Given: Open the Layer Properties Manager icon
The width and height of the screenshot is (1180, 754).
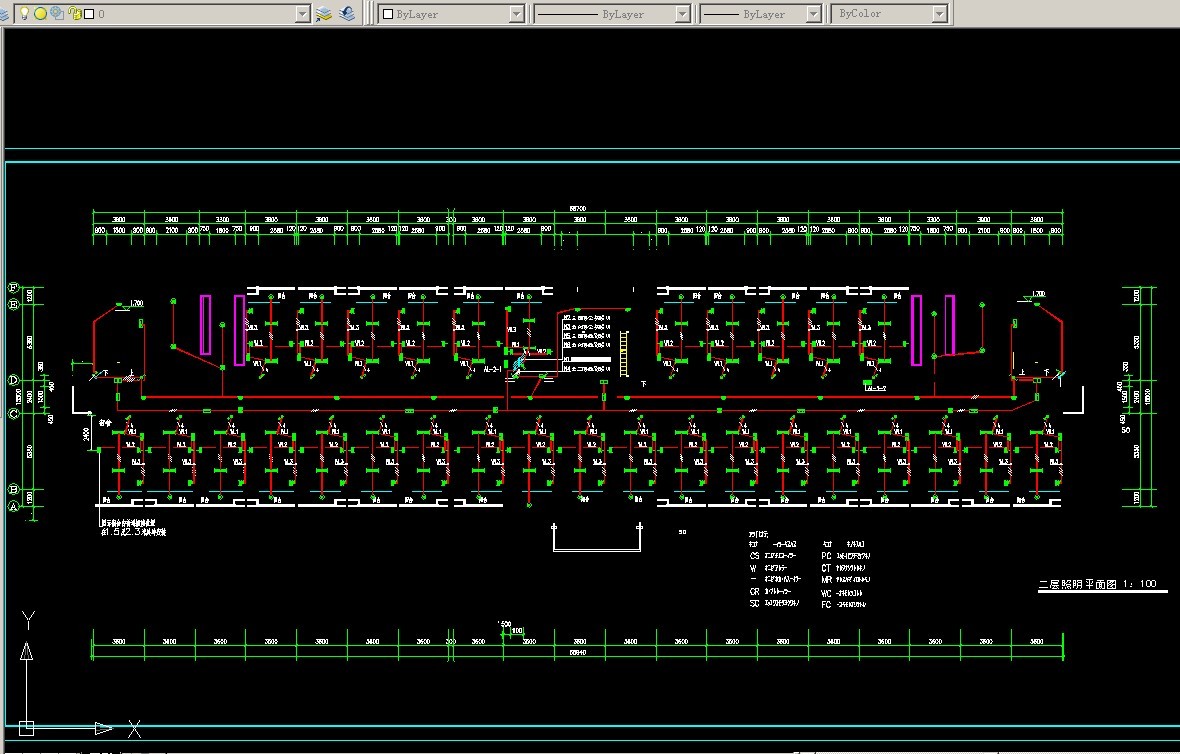Looking at the screenshot, I should click(x=5, y=14).
